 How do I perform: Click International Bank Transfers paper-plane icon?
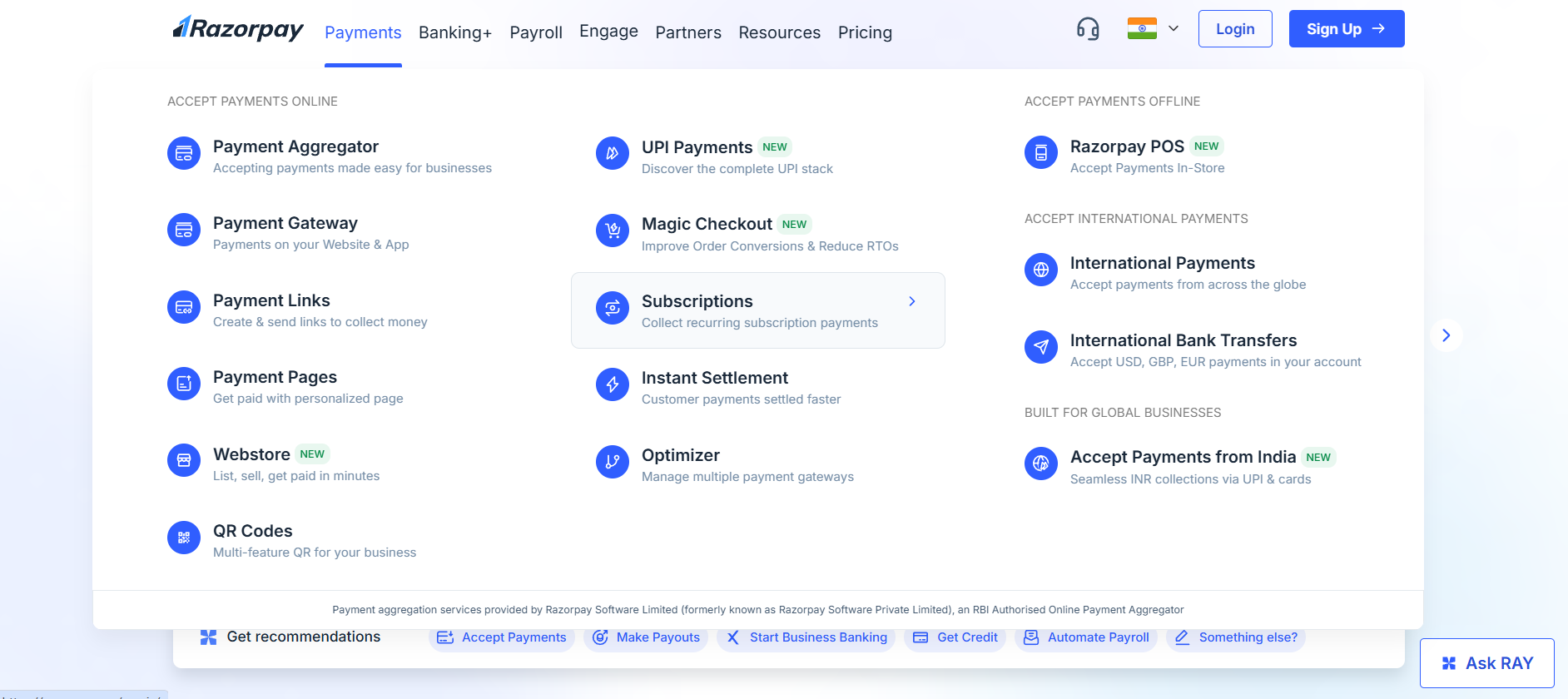(1041, 347)
